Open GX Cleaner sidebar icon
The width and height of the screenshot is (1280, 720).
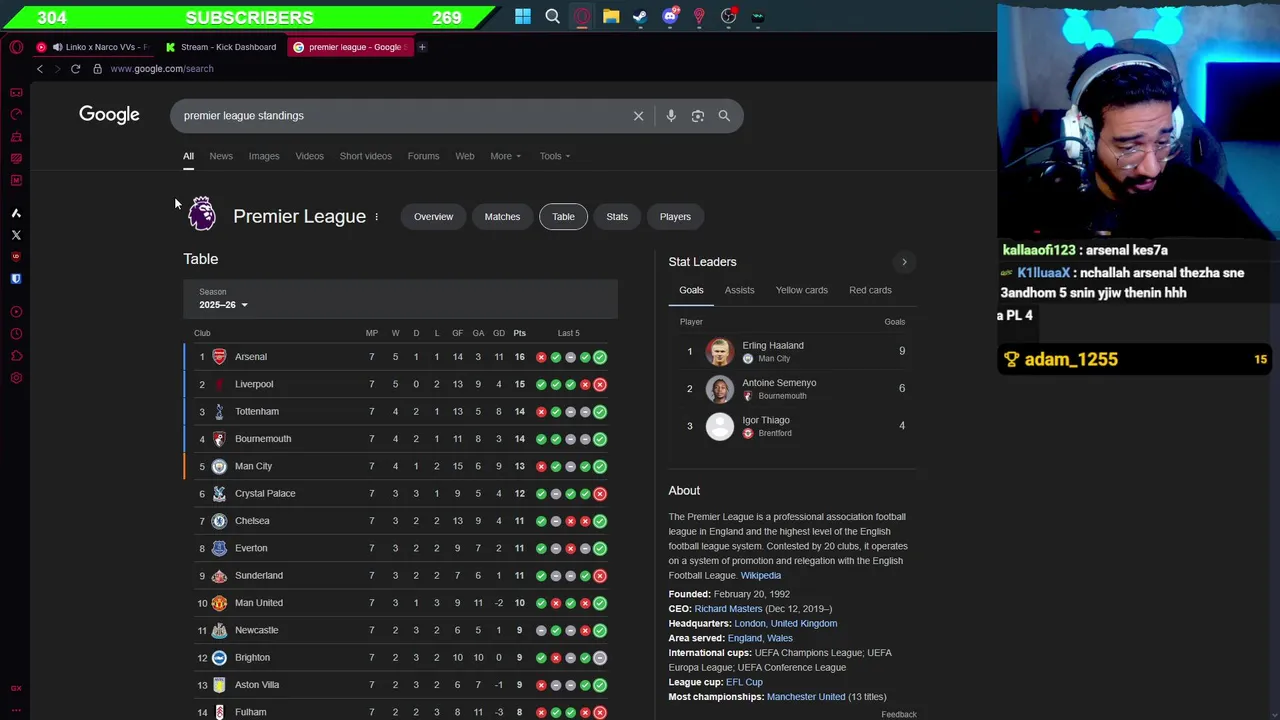click(16, 136)
